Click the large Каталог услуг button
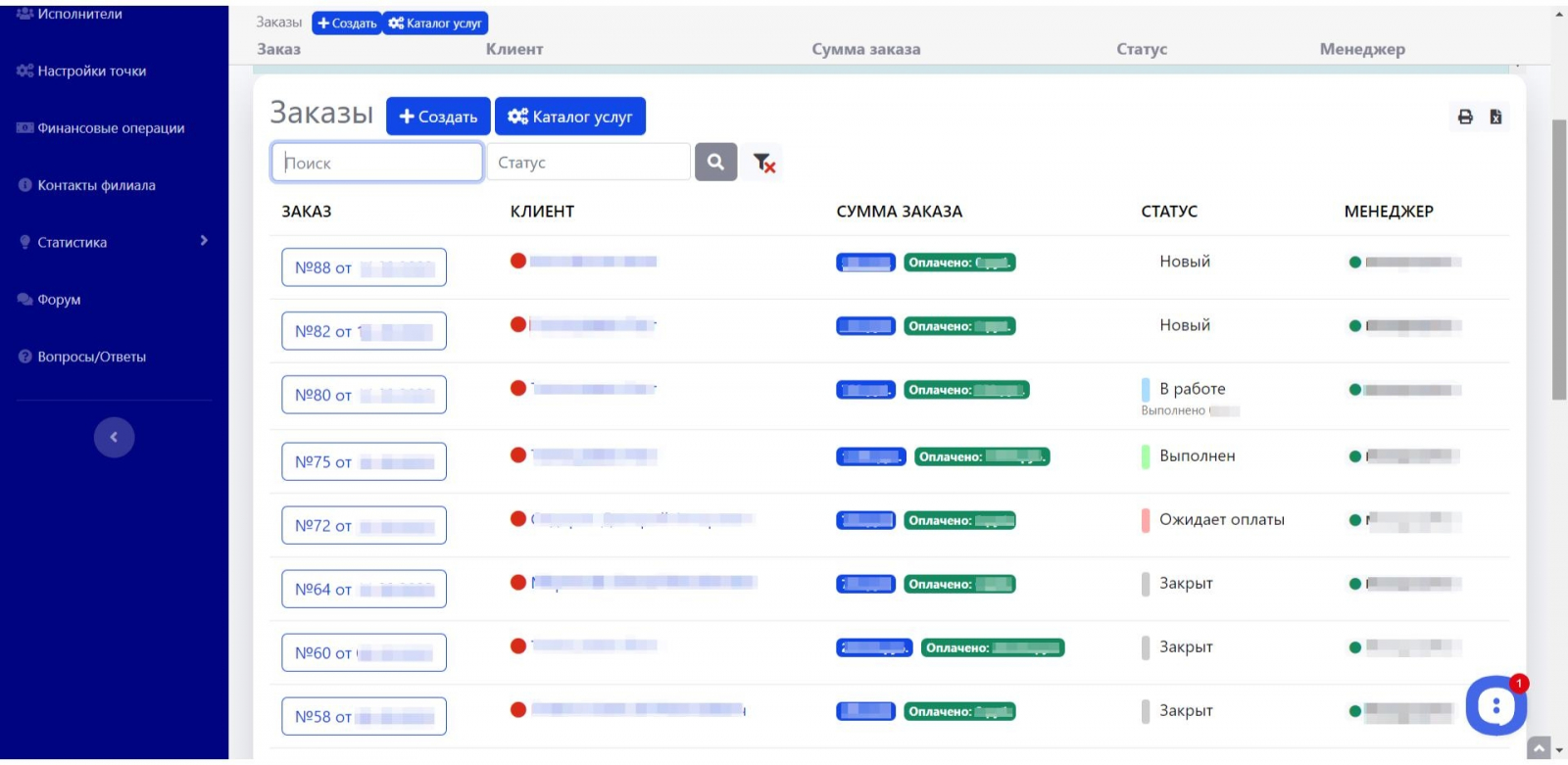Screen dimensions: 1568x765 [569, 117]
